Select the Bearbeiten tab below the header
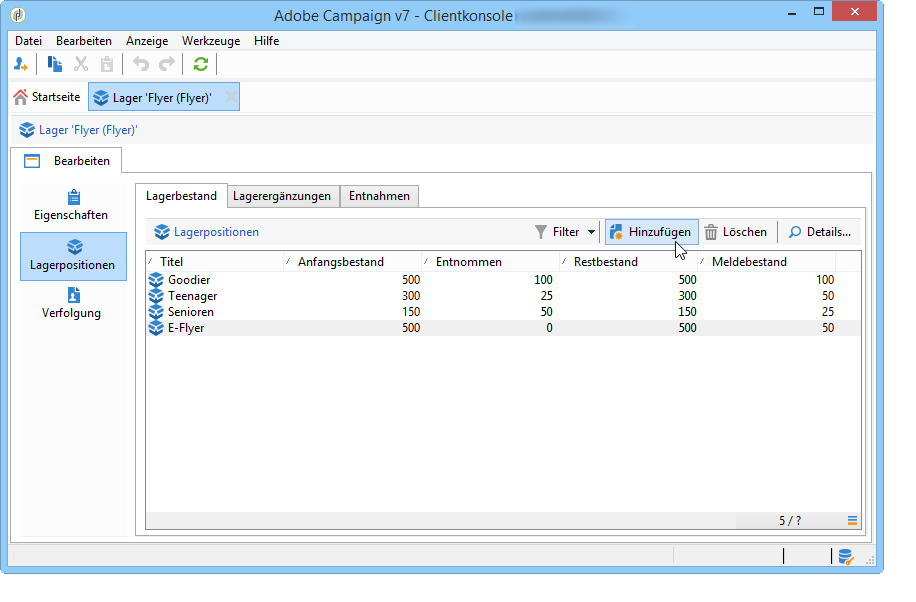 66,161
